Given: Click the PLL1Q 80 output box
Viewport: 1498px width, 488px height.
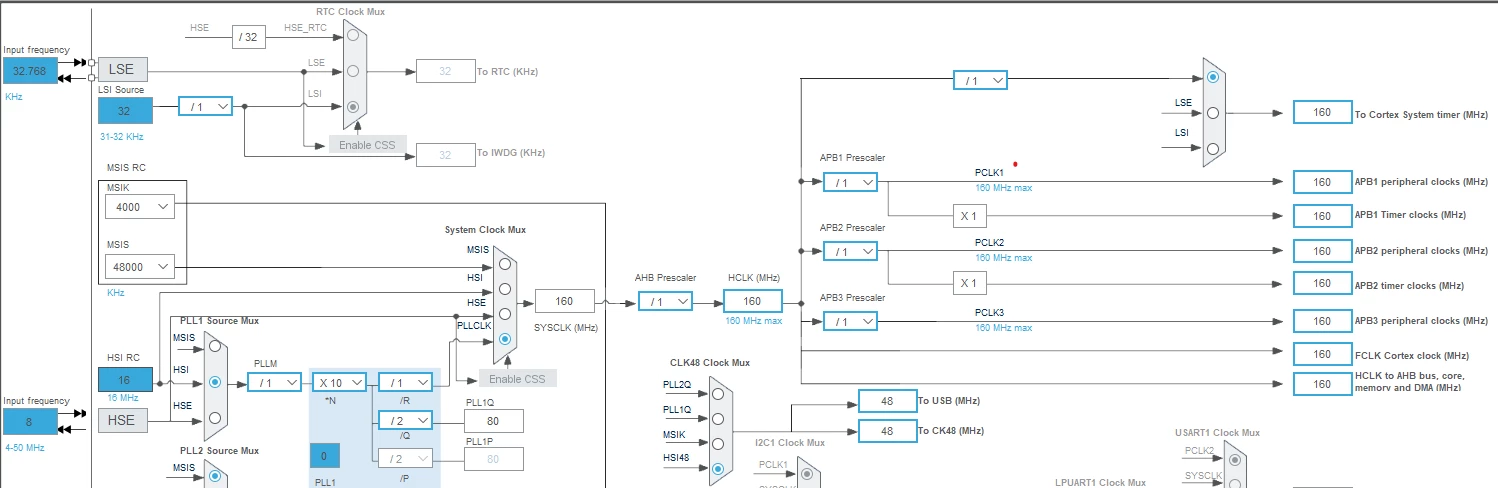Looking at the screenshot, I should coord(494,422).
